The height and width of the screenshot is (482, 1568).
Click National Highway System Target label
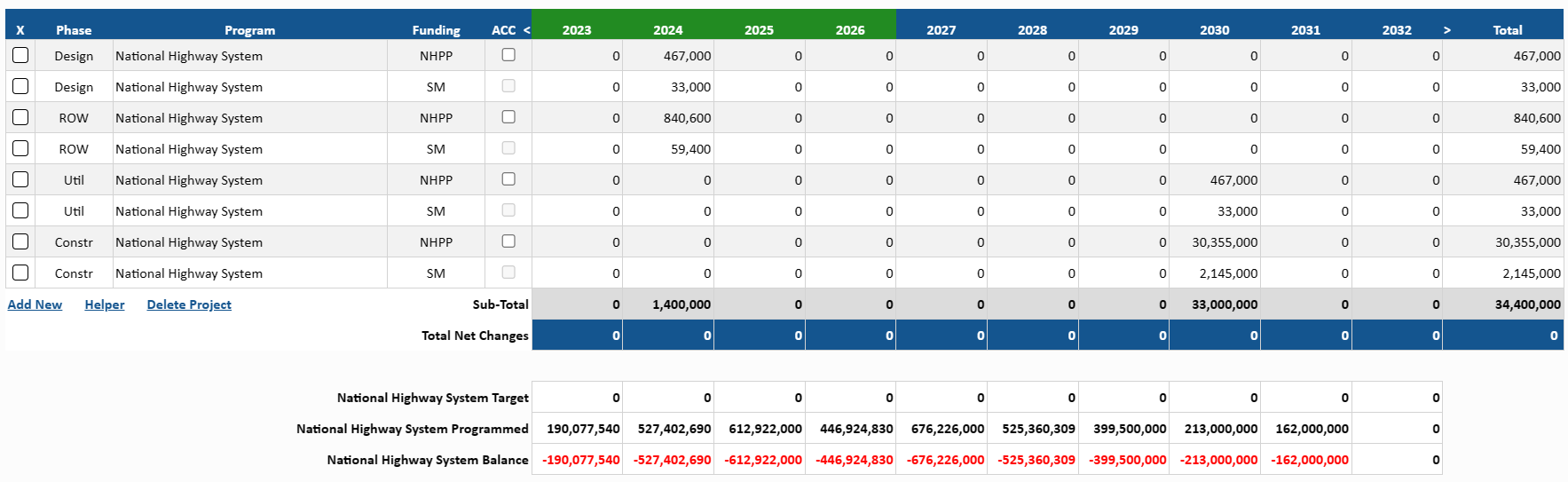click(433, 398)
